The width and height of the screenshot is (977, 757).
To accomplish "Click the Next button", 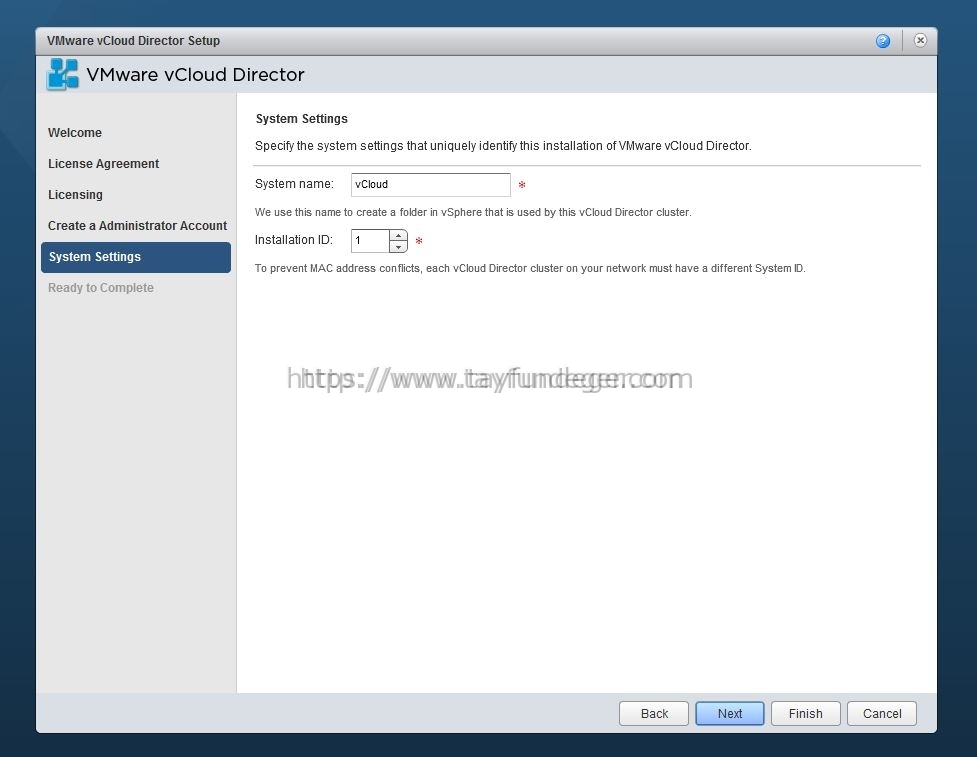I will 730,713.
